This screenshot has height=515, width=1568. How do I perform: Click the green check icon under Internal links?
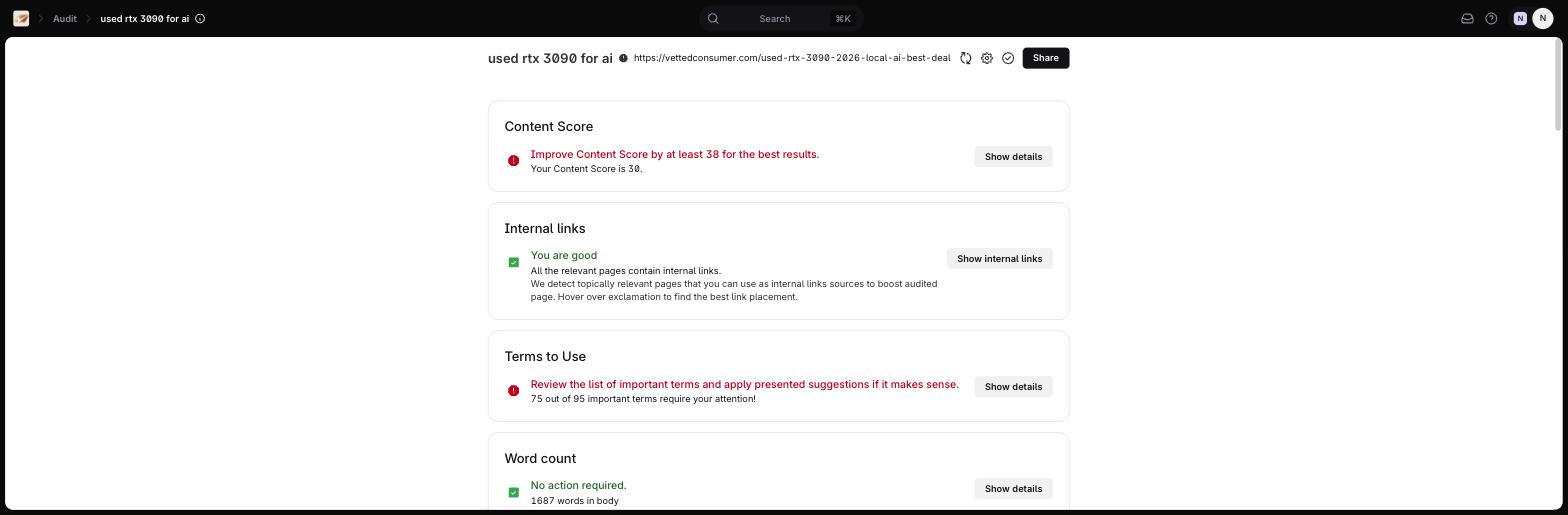[x=513, y=262]
